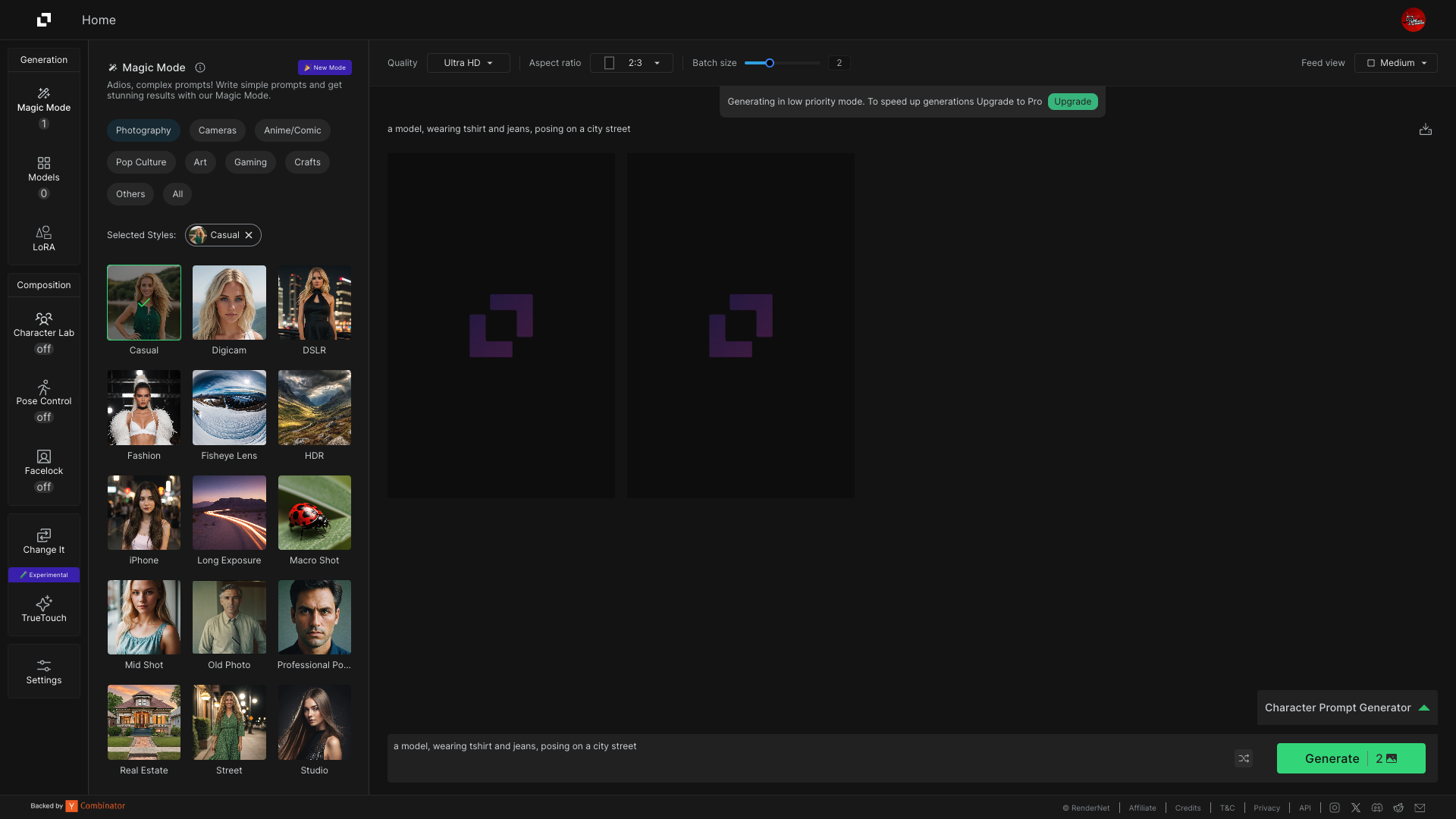Click the Batch size slider handle
The height and width of the screenshot is (819, 1456).
pos(769,63)
